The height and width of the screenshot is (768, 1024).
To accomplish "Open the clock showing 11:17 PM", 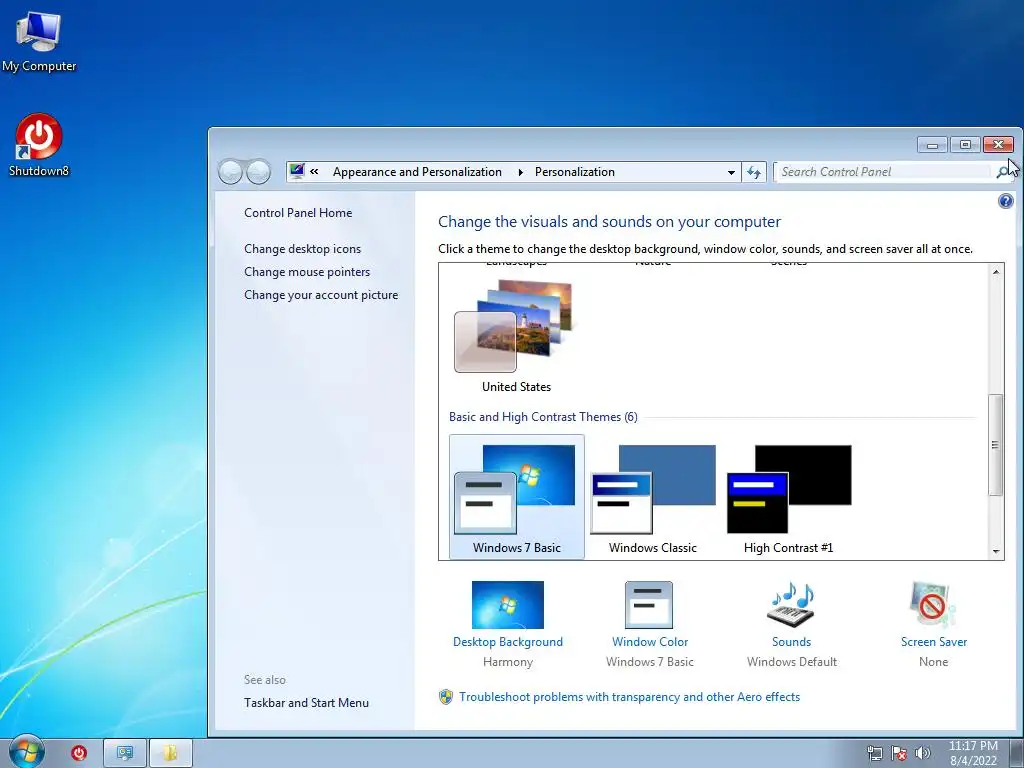I will pos(973,753).
